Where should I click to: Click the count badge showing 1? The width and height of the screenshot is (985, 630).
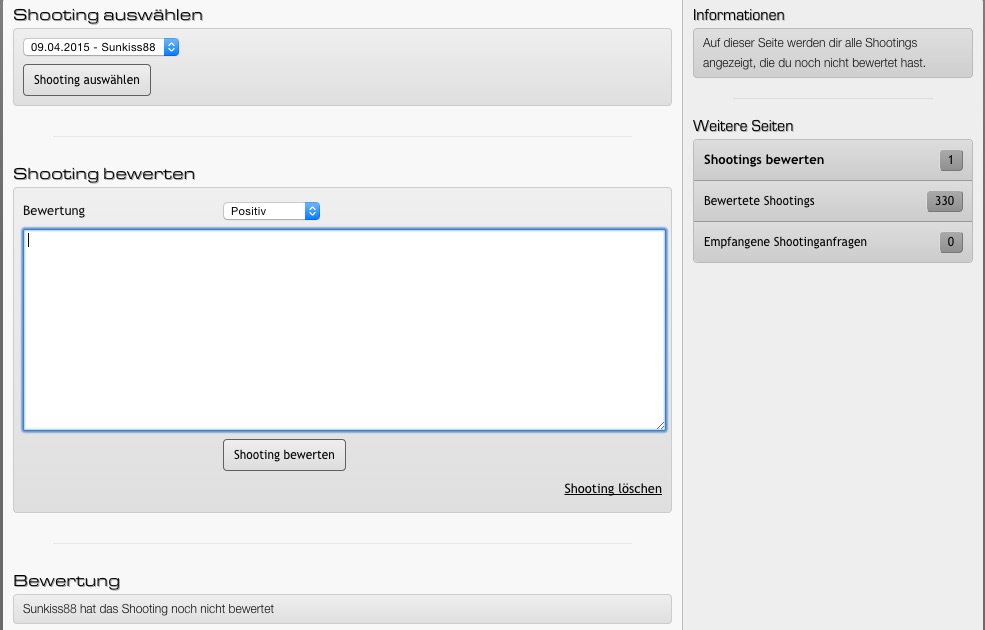[950, 160]
